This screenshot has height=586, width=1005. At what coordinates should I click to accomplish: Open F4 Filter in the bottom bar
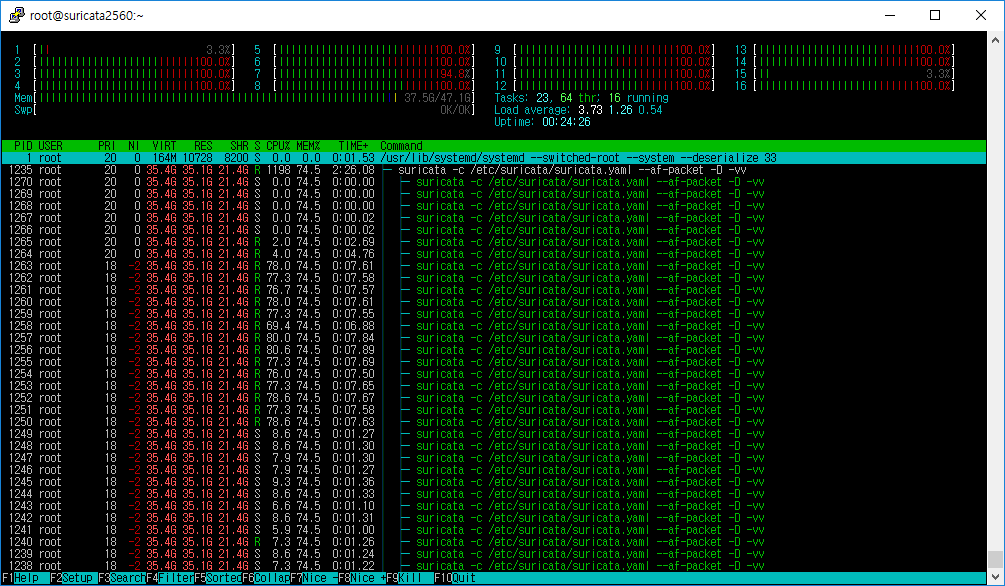pyautogui.click(x=170, y=578)
